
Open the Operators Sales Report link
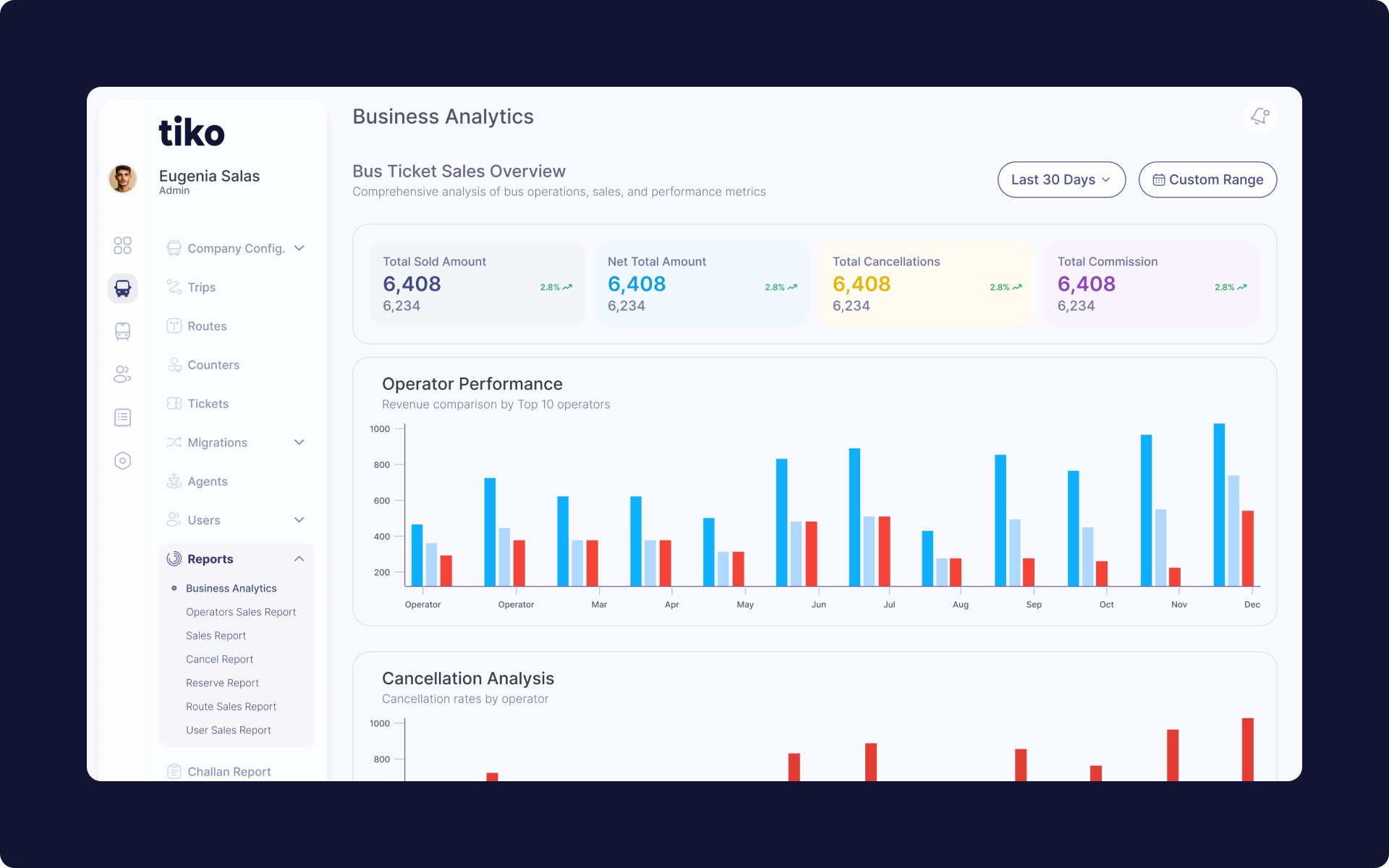point(241,612)
